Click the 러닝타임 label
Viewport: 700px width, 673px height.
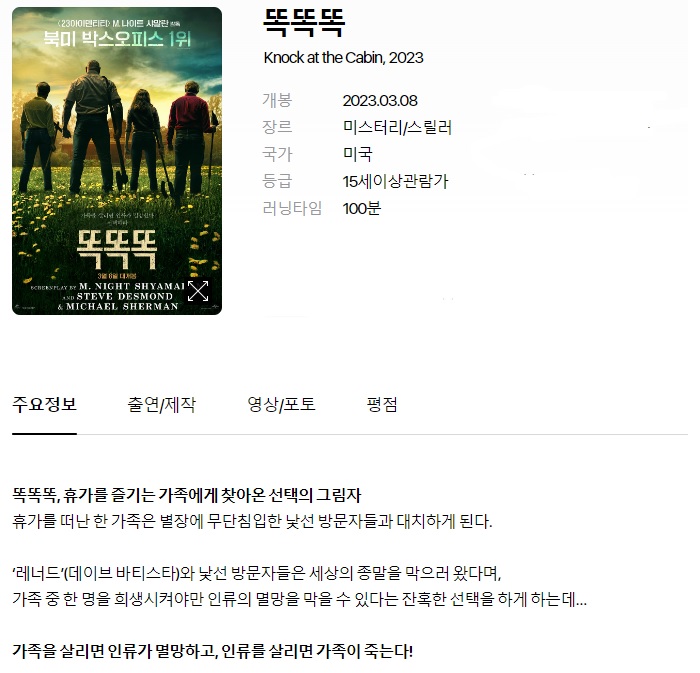pos(292,208)
